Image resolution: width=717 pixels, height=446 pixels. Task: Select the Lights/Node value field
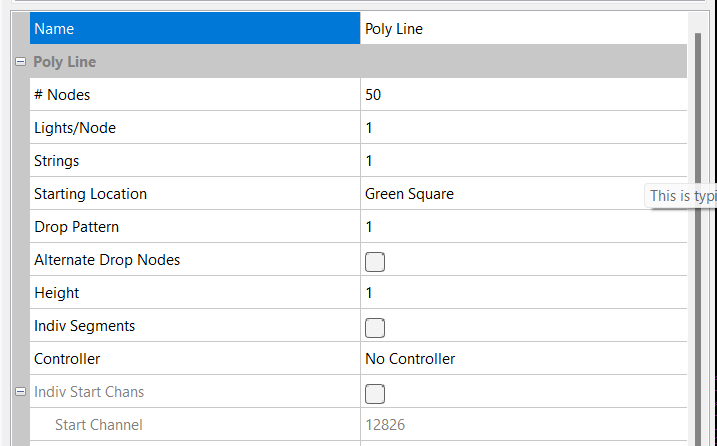[x=523, y=128]
